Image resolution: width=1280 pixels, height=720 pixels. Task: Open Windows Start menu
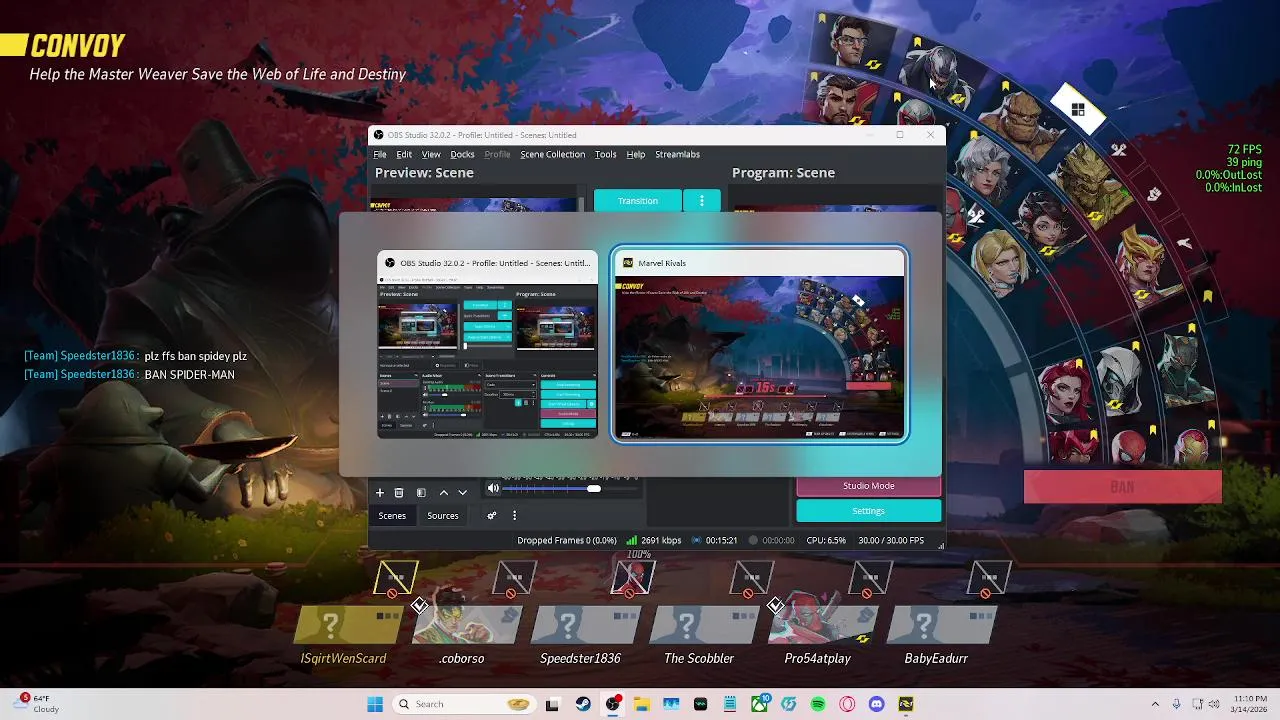375,704
